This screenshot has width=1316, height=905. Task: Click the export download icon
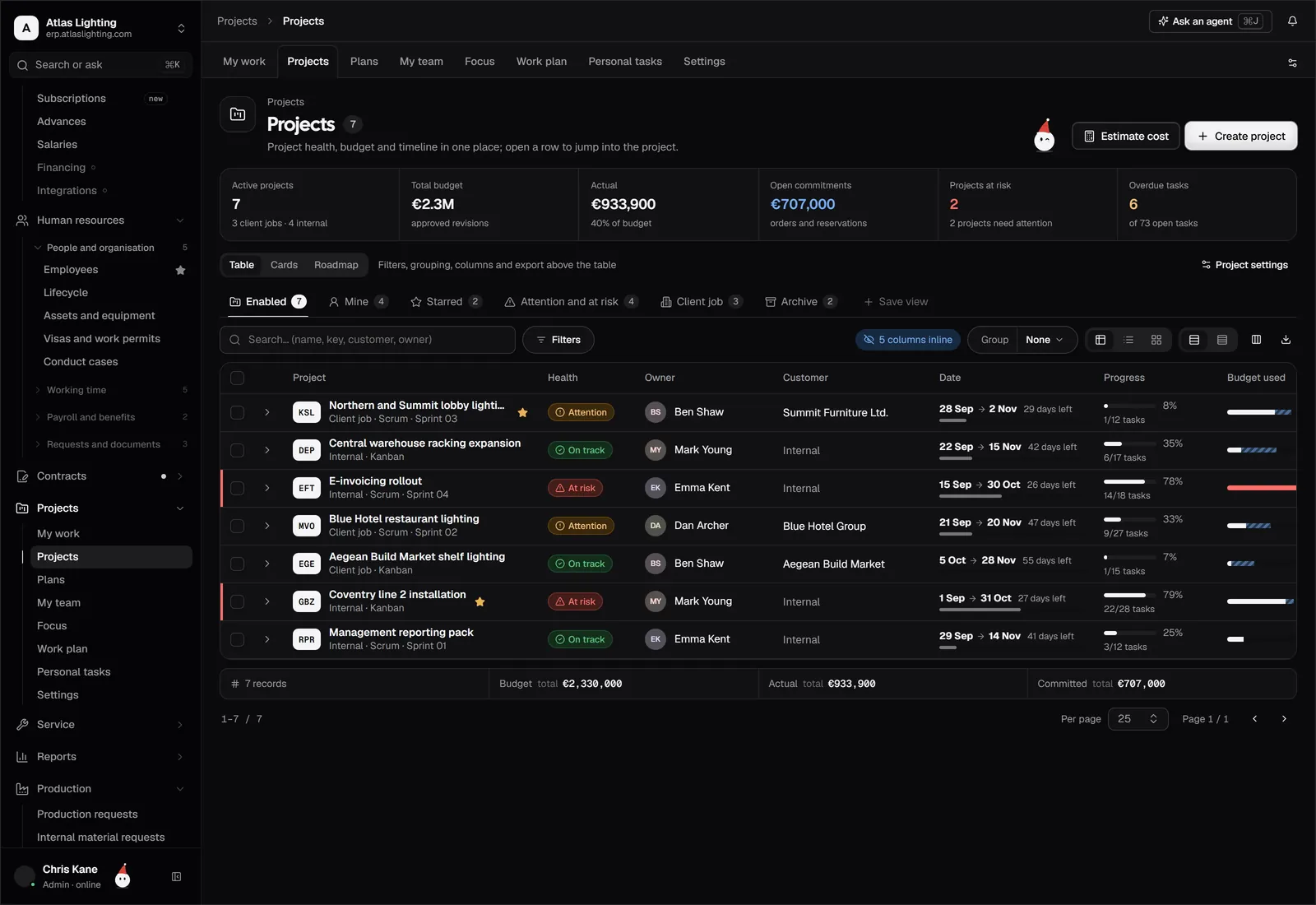click(x=1286, y=340)
